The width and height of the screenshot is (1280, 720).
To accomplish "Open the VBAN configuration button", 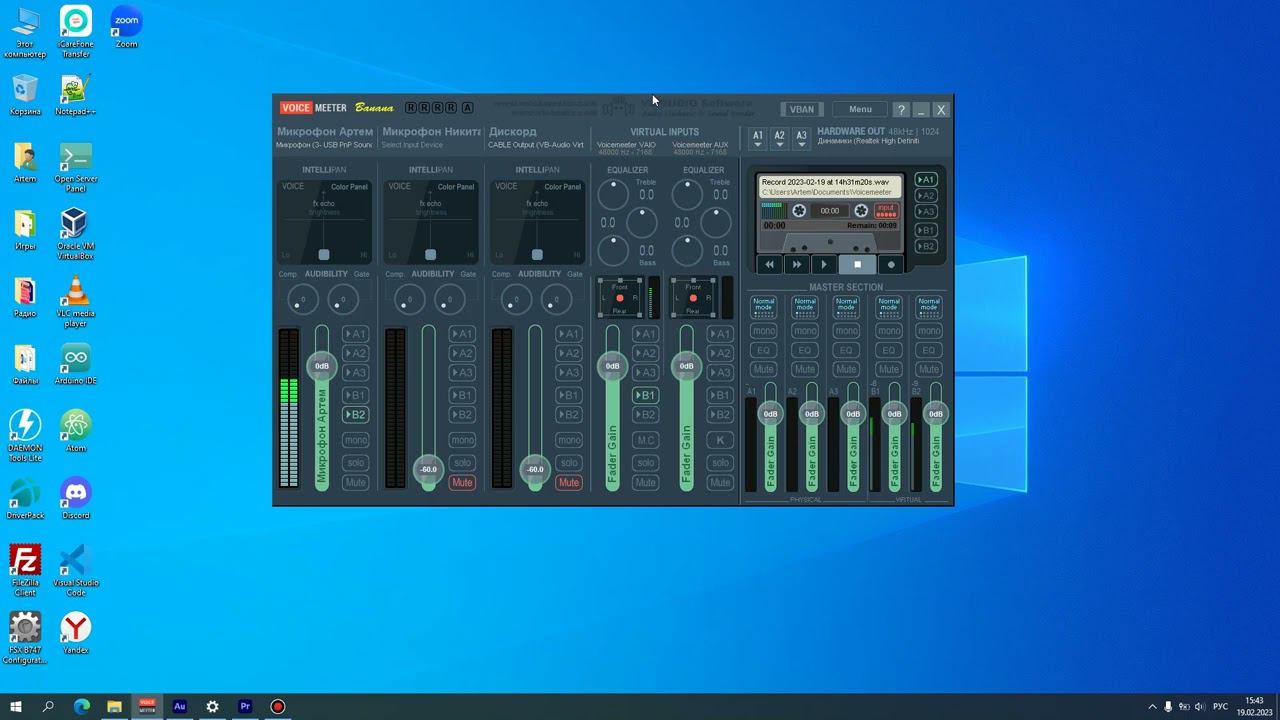I will (802, 110).
